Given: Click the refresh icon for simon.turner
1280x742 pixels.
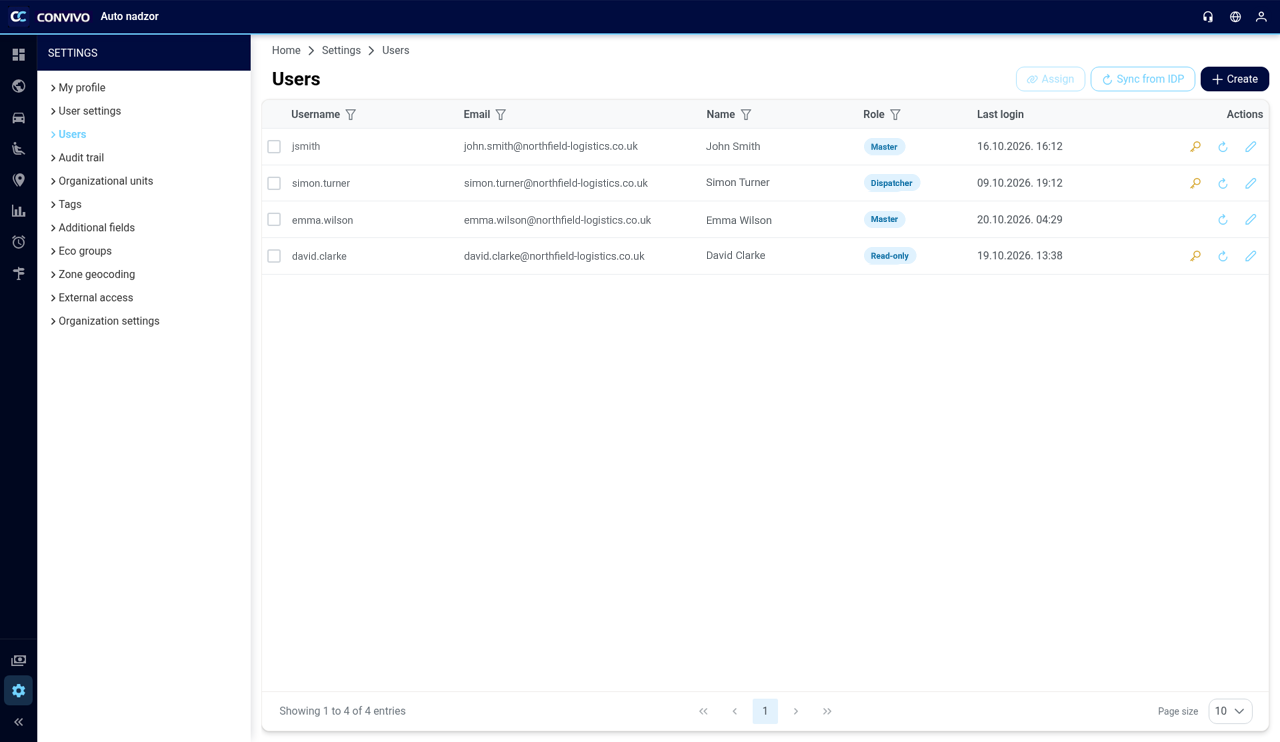Looking at the screenshot, I should click(1223, 183).
